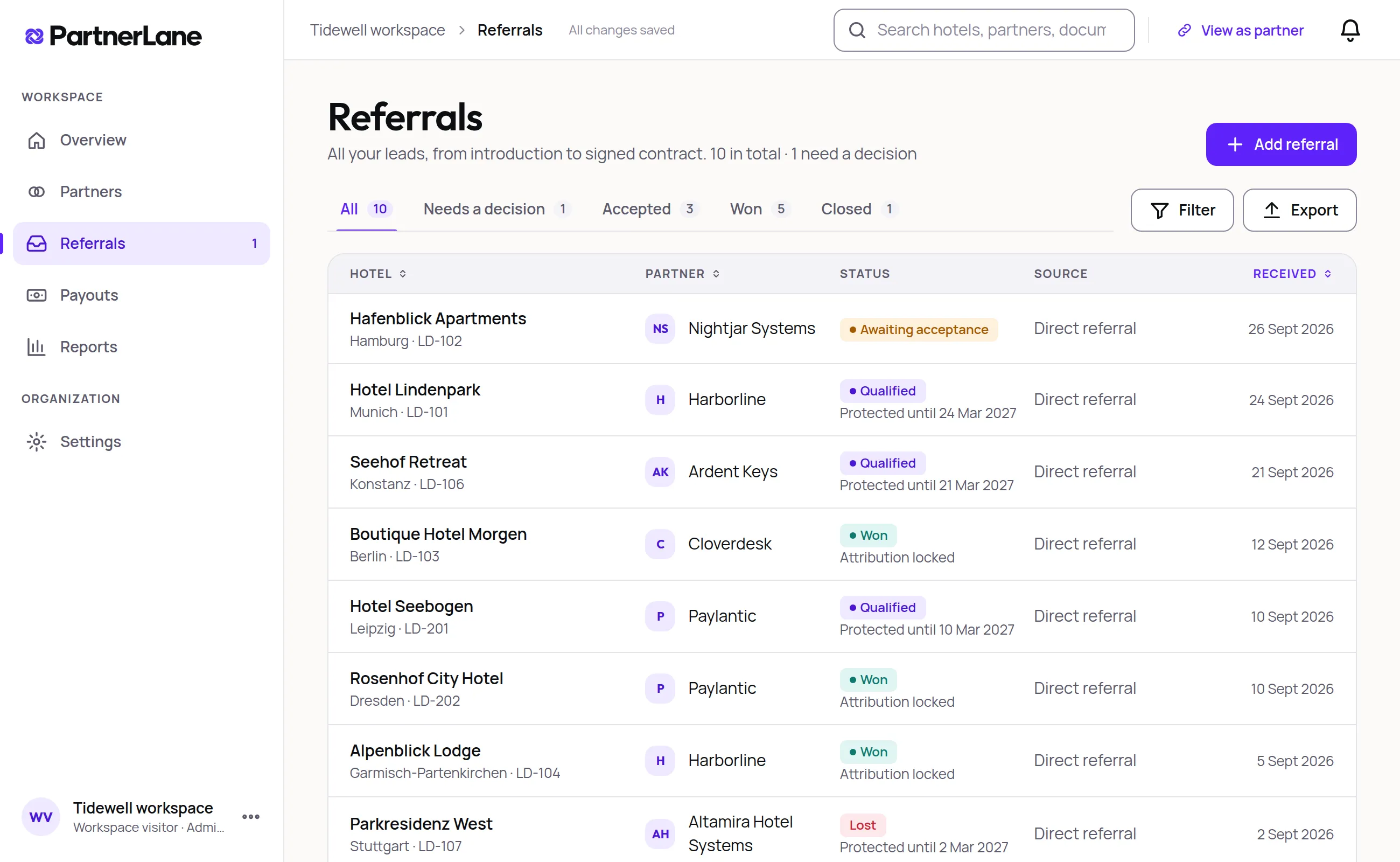Click the search hotels field
This screenshot has height=862, width=1400.
pos(983,30)
